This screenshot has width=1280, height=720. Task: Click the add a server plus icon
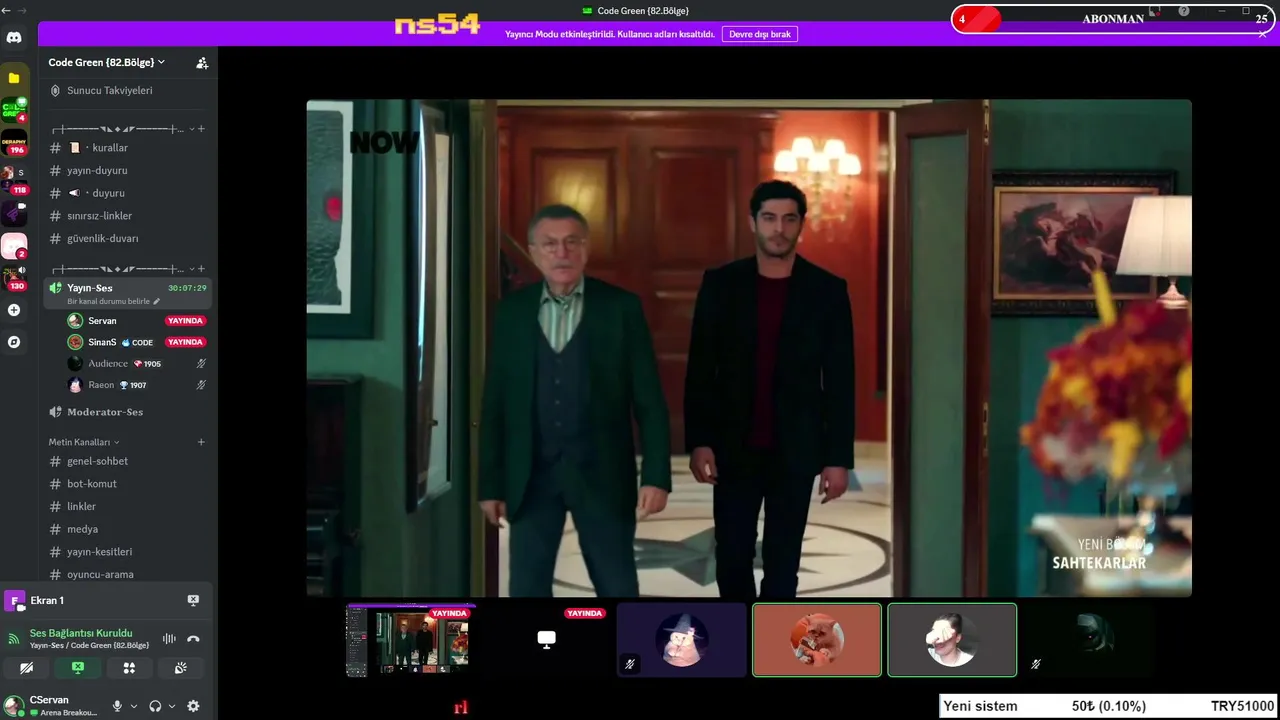tap(14, 310)
